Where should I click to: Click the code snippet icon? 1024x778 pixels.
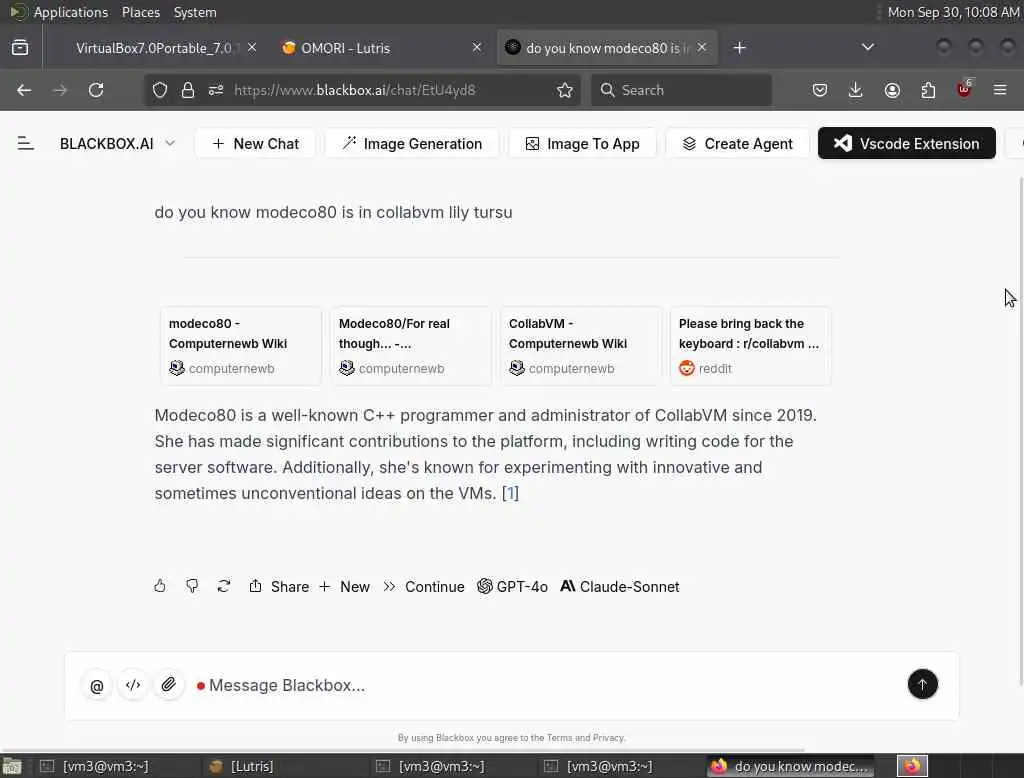point(133,685)
